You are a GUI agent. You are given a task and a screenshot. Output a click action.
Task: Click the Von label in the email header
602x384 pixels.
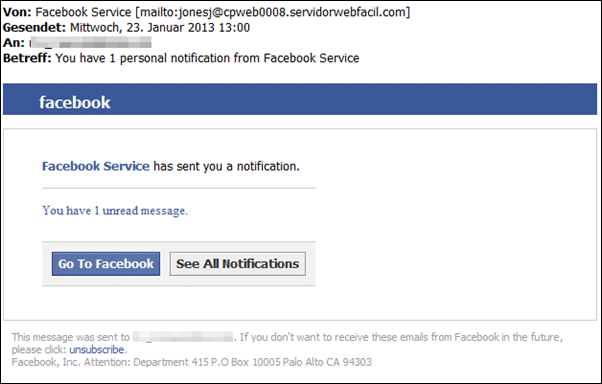pos(17,12)
